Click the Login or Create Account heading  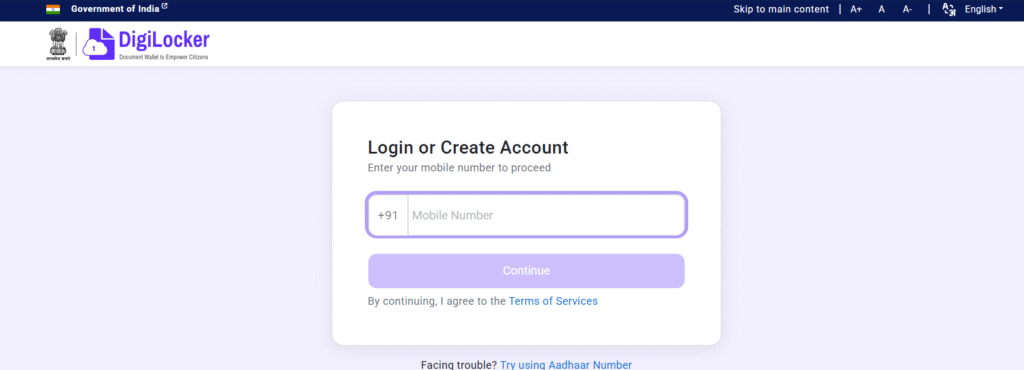[468, 147]
